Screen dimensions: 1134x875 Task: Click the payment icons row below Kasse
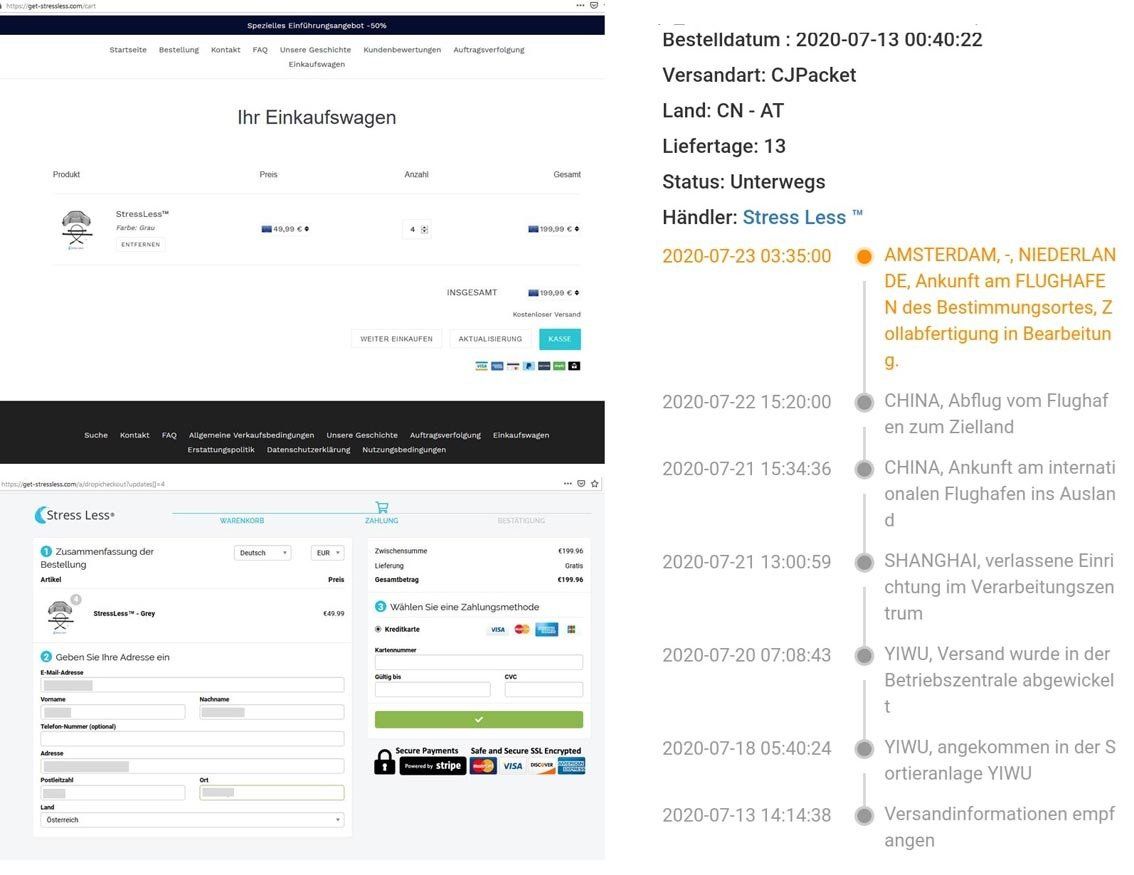(528, 366)
